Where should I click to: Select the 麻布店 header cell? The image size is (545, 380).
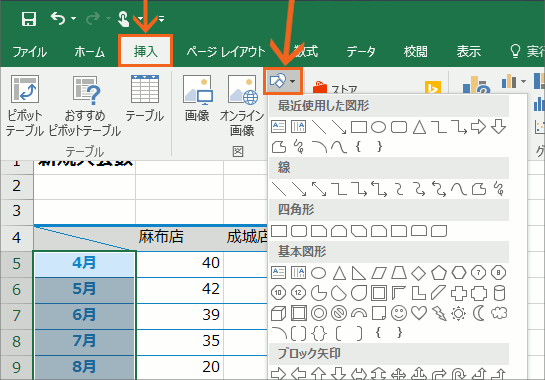[179, 237]
